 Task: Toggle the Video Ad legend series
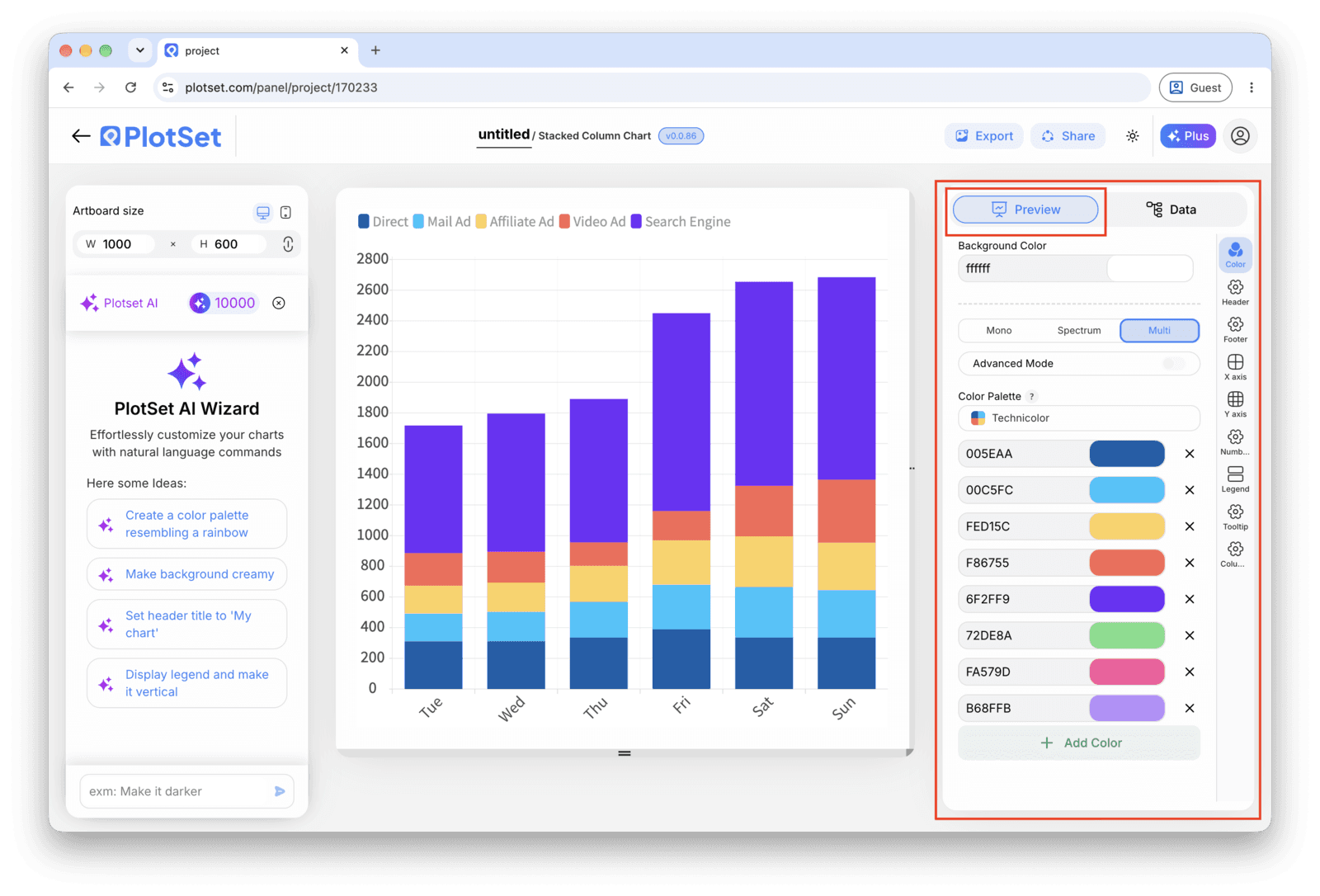[592, 222]
